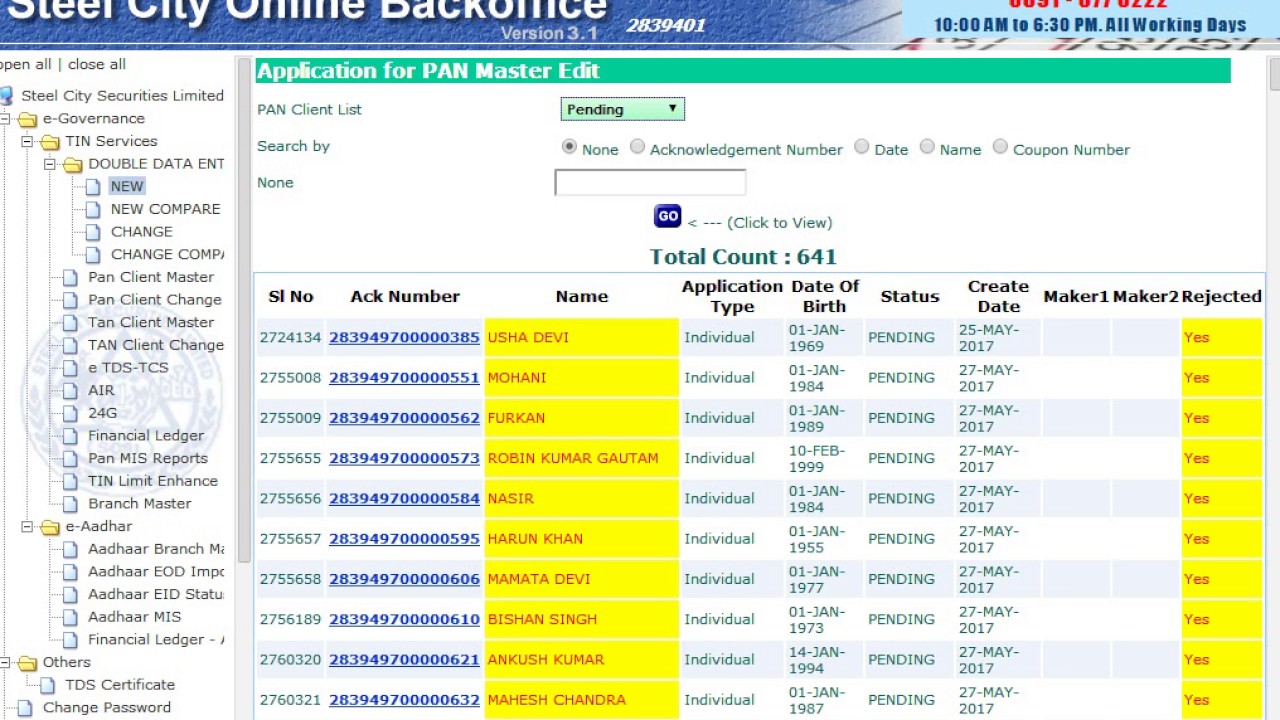Image resolution: width=1280 pixels, height=720 pixels.
Task: Open acknowledgement 283949700000385 for USHA DEVI
Action: click(x=404, y=337)
